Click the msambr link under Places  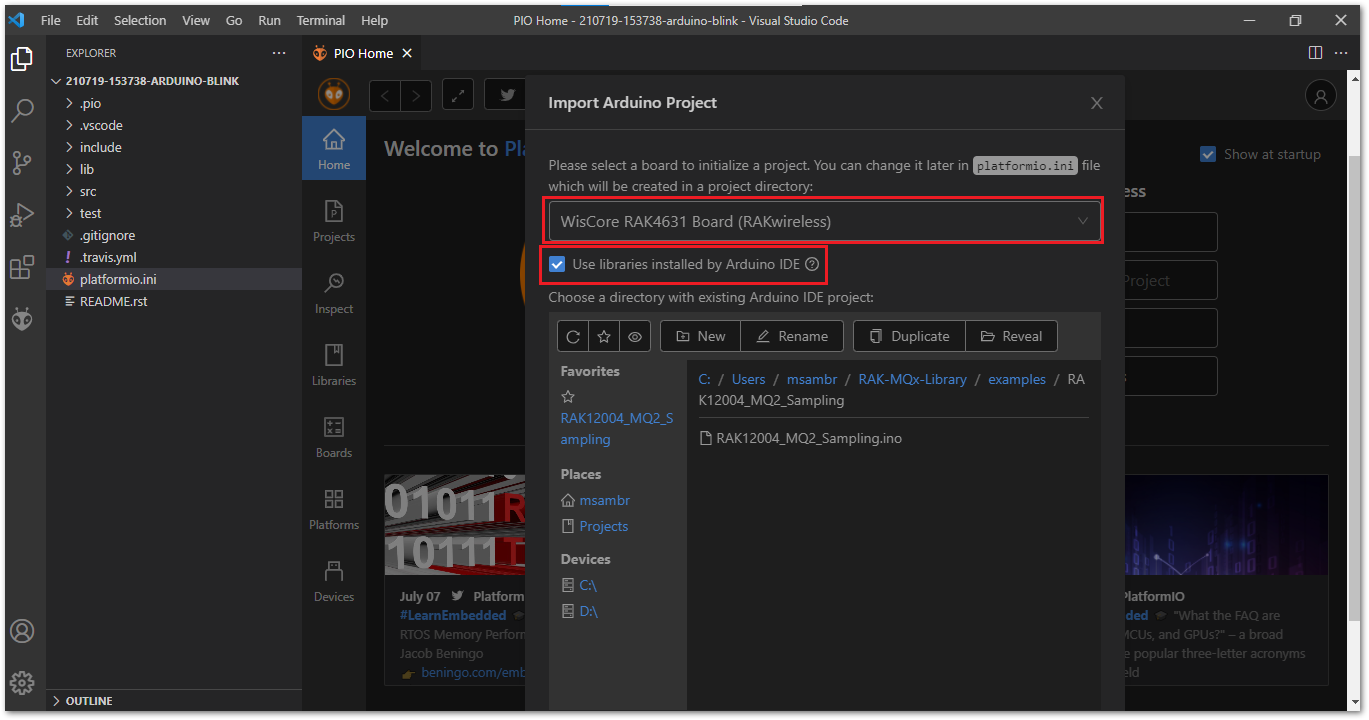(604, 500)
